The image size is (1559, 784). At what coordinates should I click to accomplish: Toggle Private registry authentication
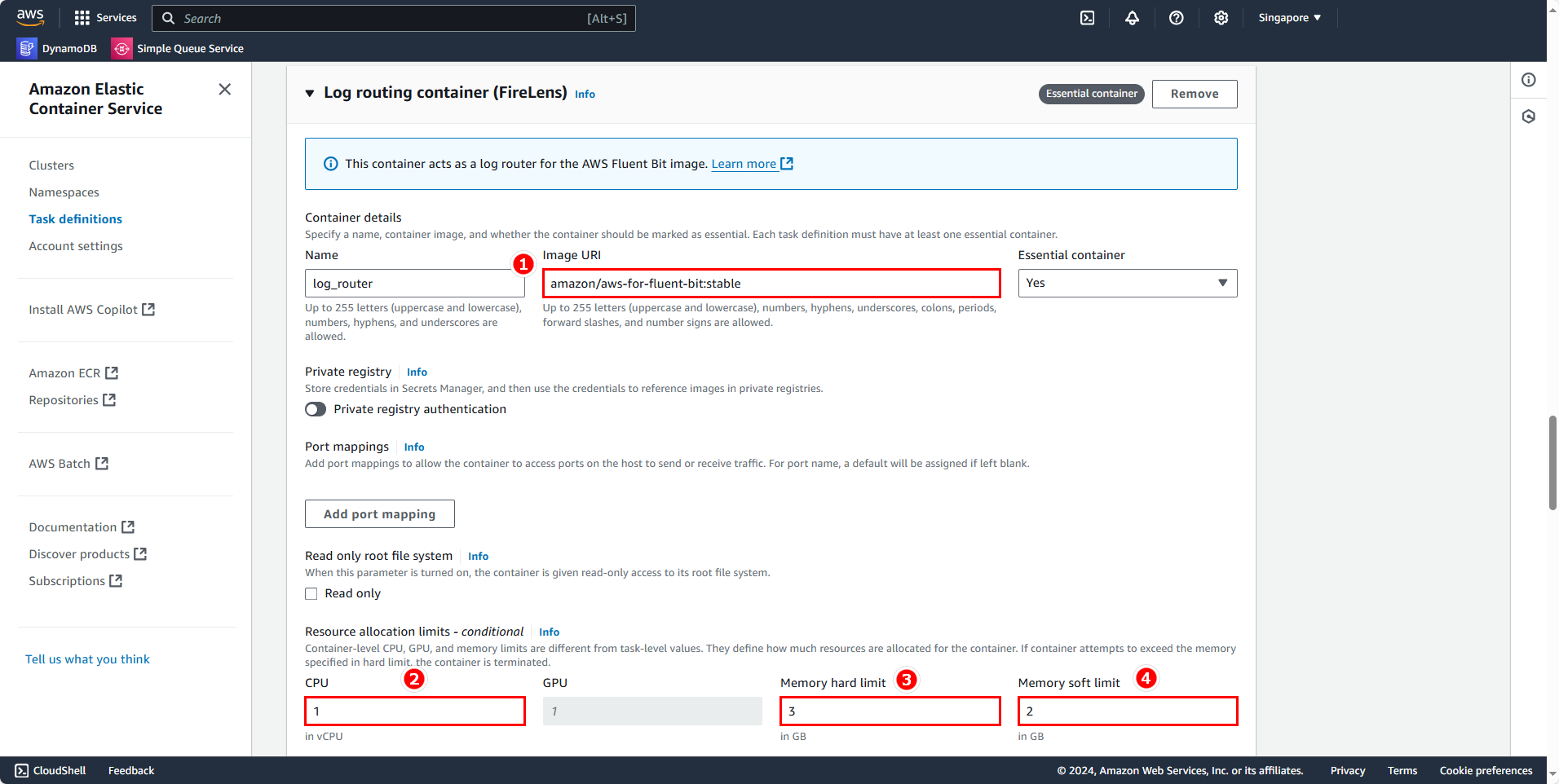pyautogui.click(x=316, y=409)
